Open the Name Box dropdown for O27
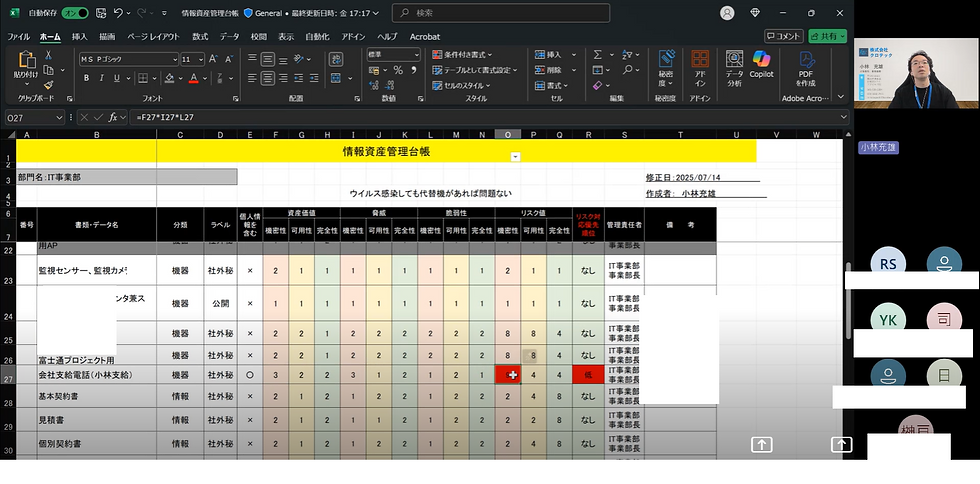 tap(59, 117)
